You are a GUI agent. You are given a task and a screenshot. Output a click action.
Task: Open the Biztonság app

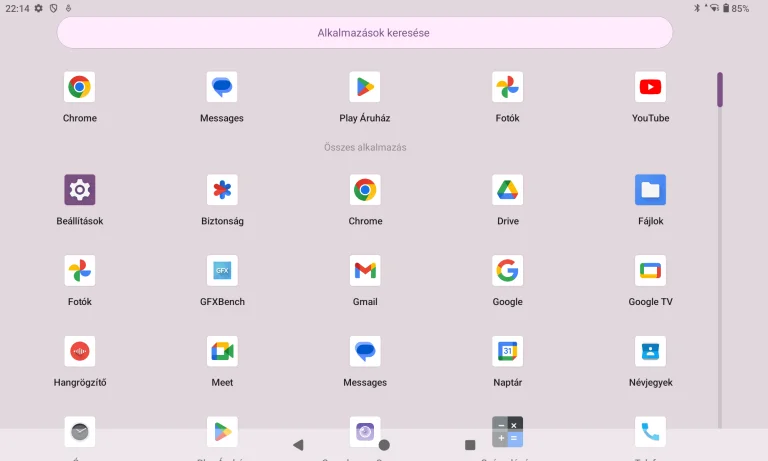pos(222,190)
